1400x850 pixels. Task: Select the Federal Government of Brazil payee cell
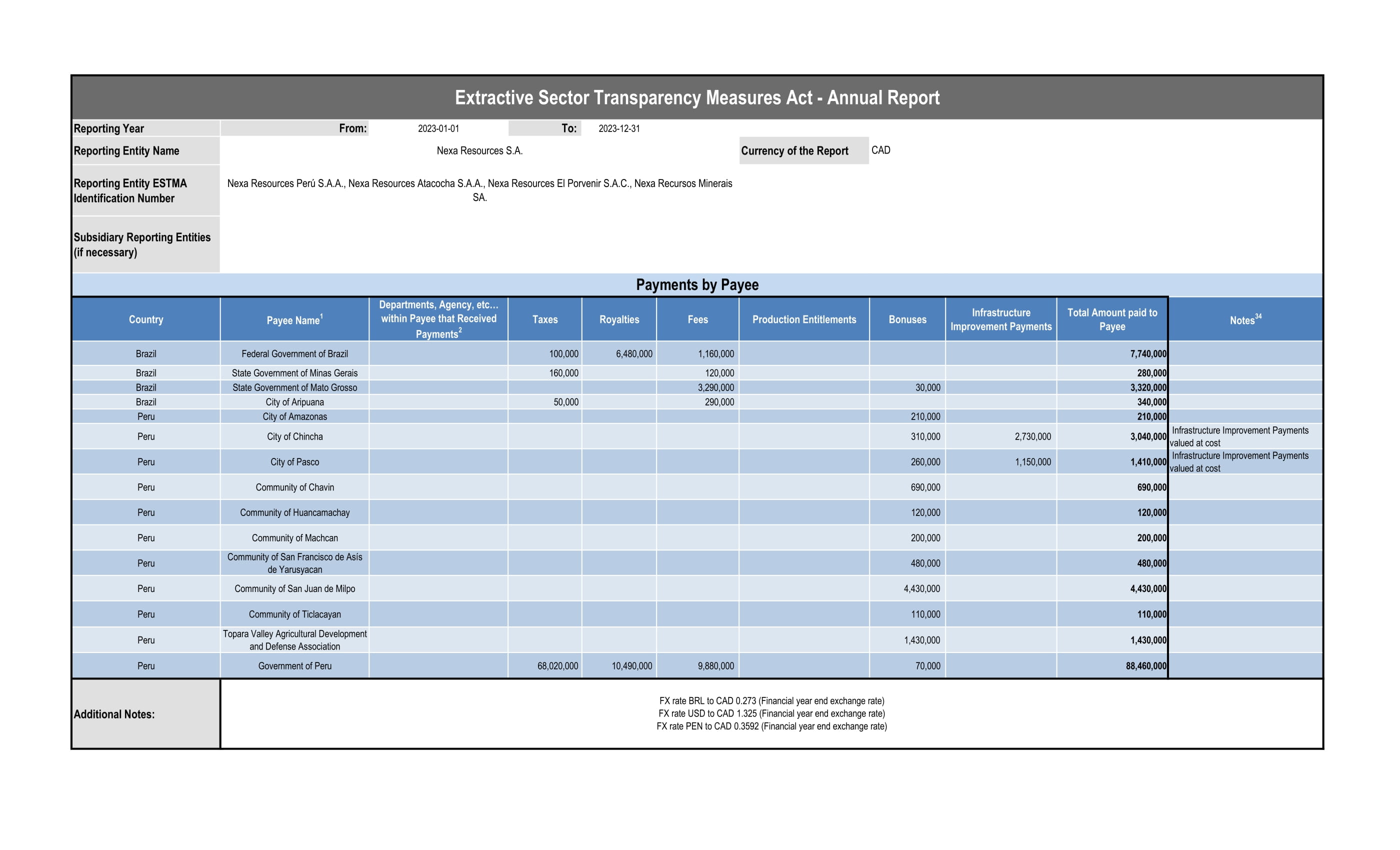pyautogui.click(x=294, y=353)
